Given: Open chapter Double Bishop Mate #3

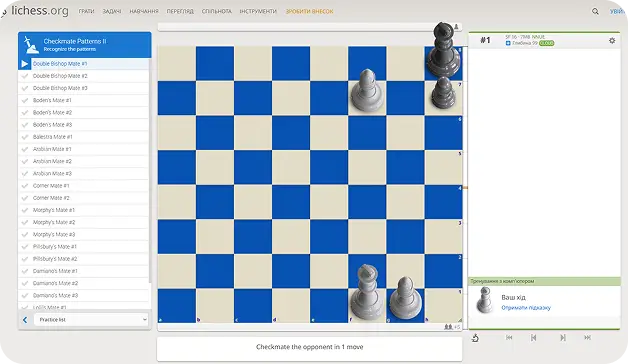Looking at the screenshot, I should pyautogui.click(x=84, y=88).
